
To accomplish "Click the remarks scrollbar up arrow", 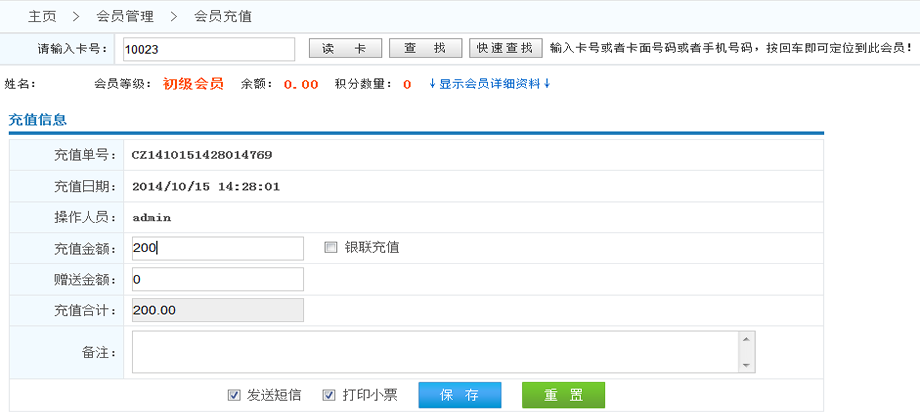I will [x=746, y=340].
